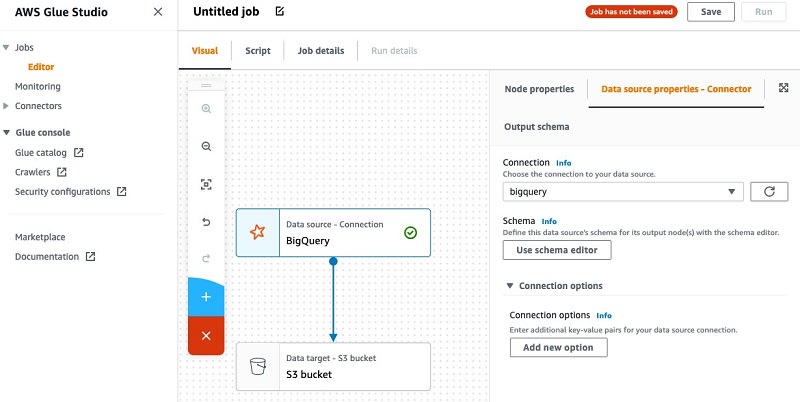Select Data source properties - Connector tab
800x402 pixels.
click(x=676, y=89)
